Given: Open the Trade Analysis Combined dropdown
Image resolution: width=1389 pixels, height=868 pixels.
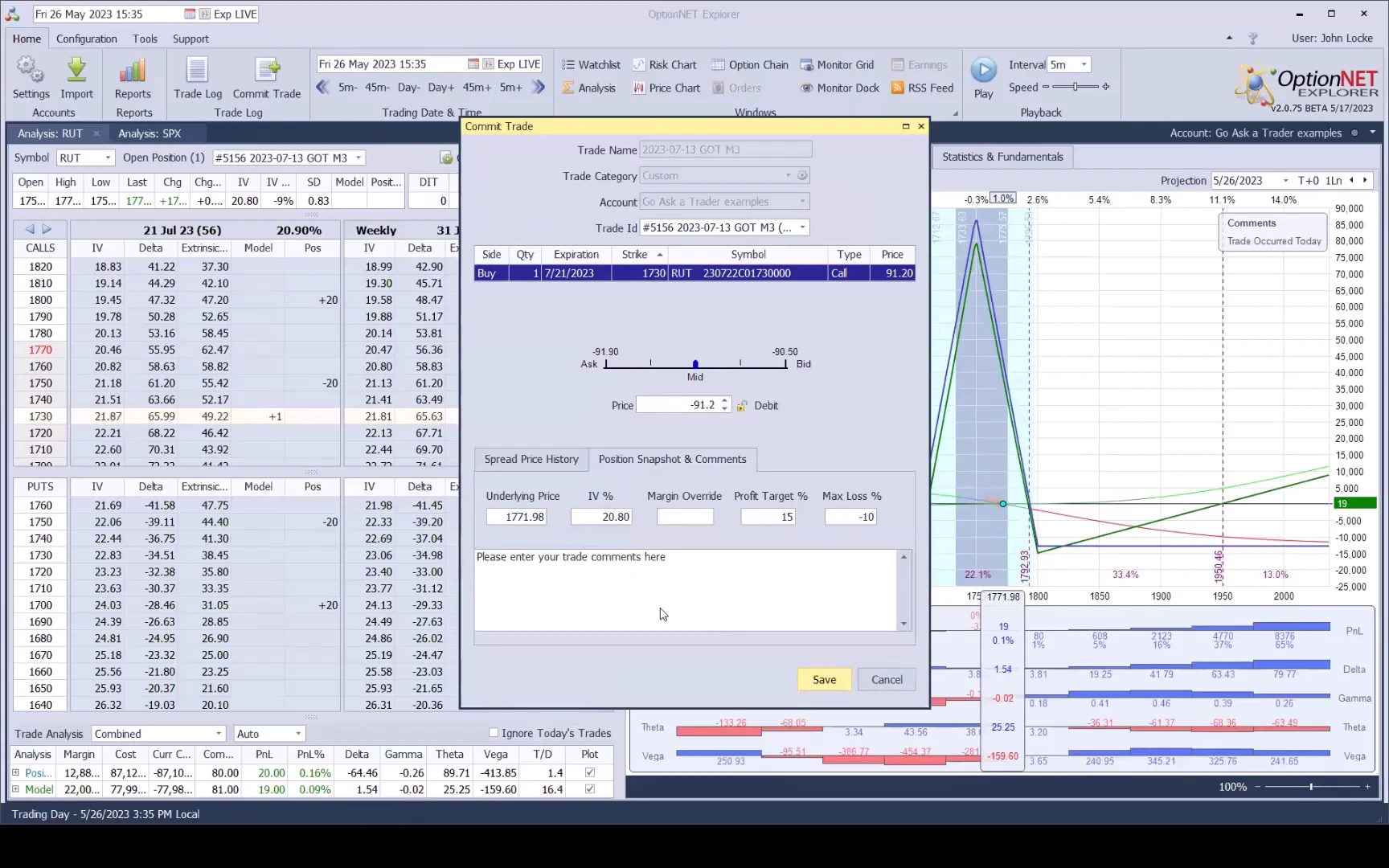Looking at the screenshot, I should tap(218, 734).
